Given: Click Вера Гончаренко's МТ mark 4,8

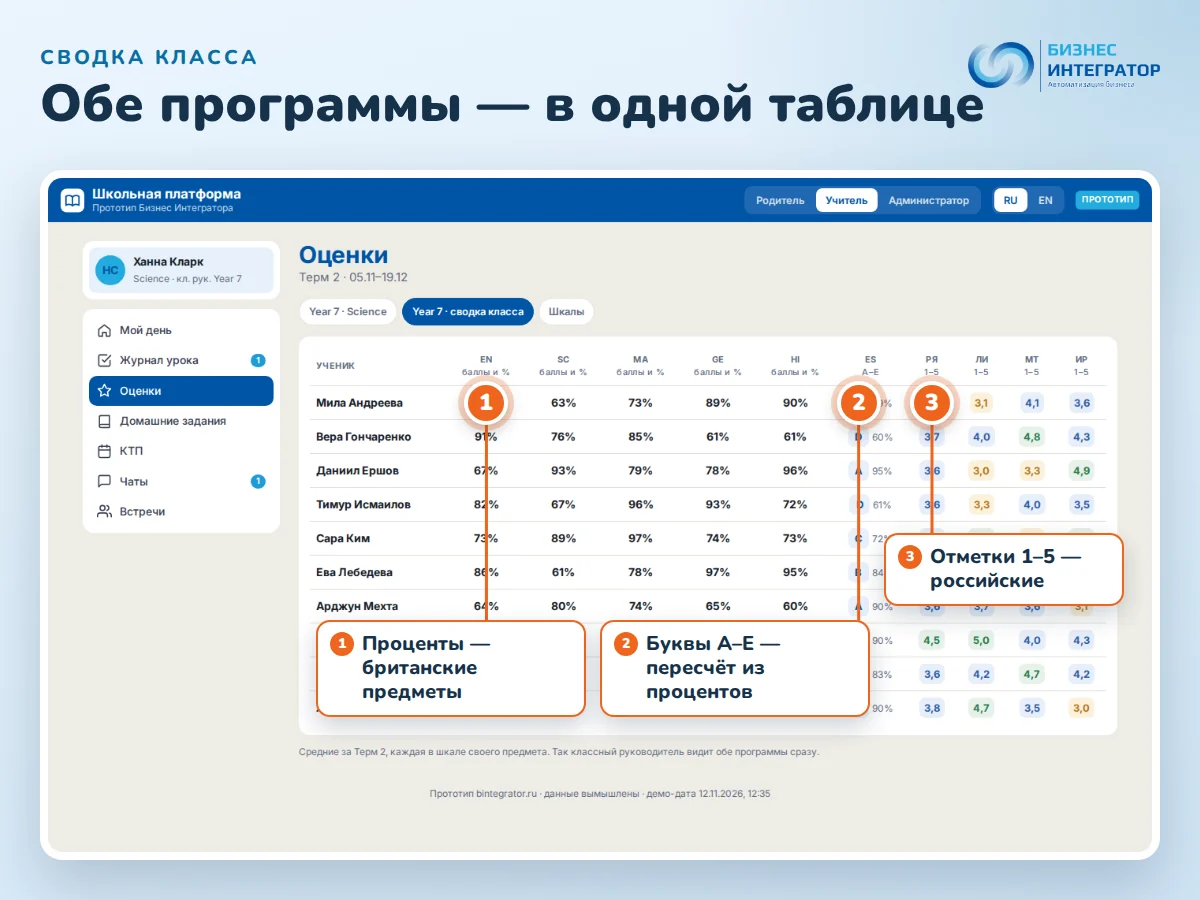Looking at the screenshot, I should click(x=1031, y=437).
